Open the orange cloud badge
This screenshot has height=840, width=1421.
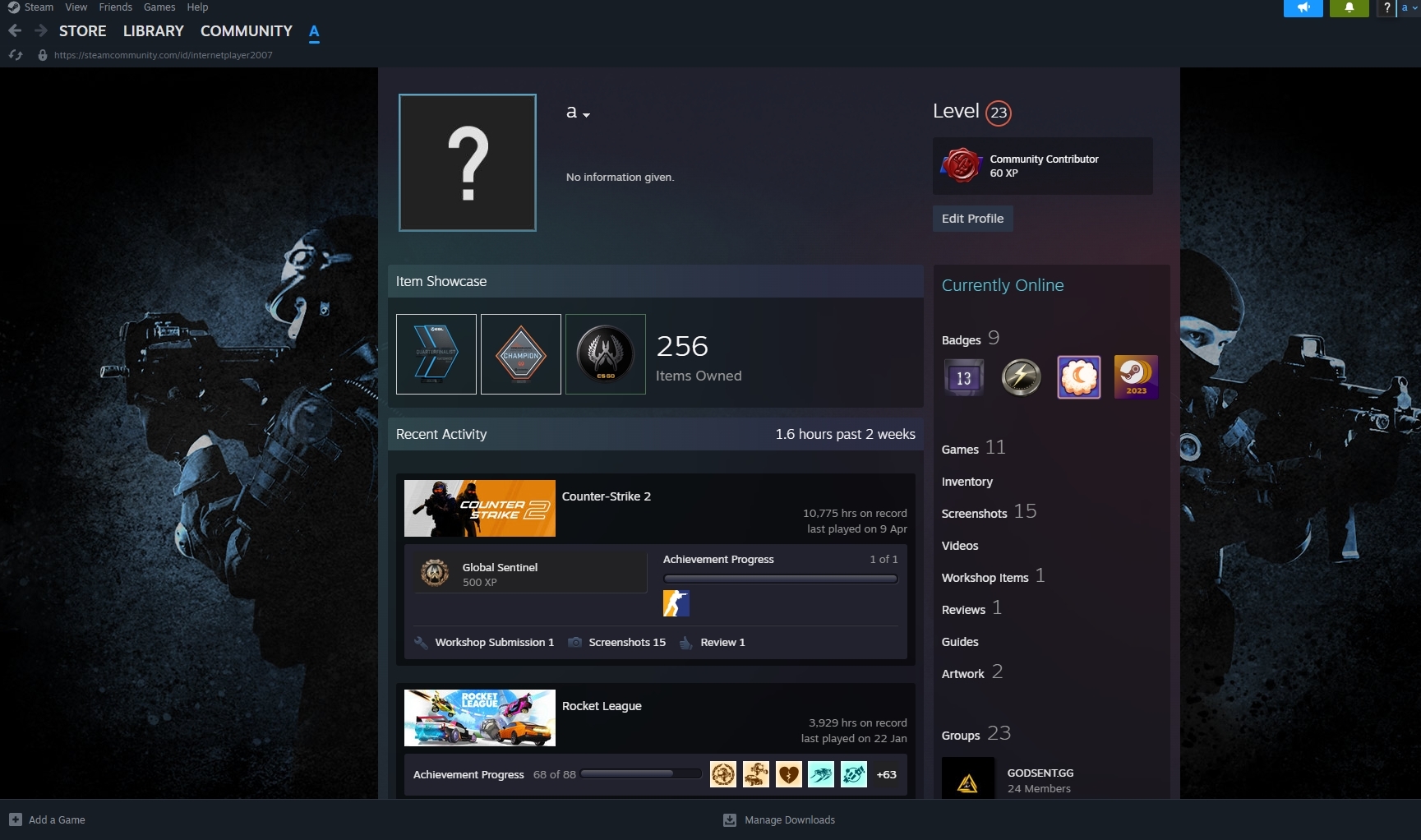[1079, 377]
